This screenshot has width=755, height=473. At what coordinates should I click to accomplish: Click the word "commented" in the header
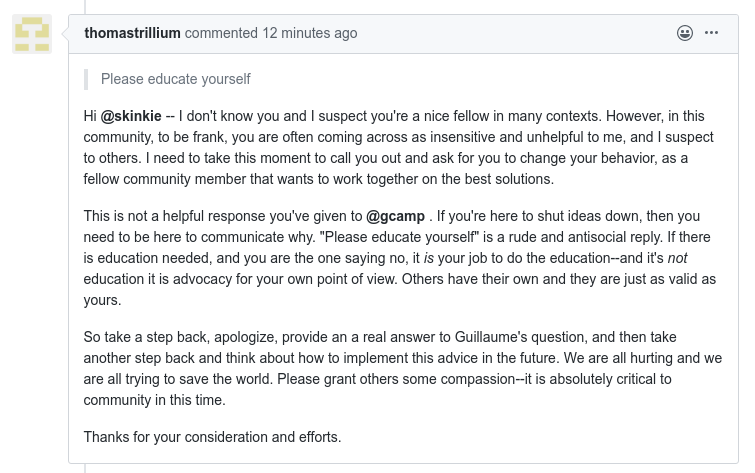pyautogui.click(x=221, y=33)
